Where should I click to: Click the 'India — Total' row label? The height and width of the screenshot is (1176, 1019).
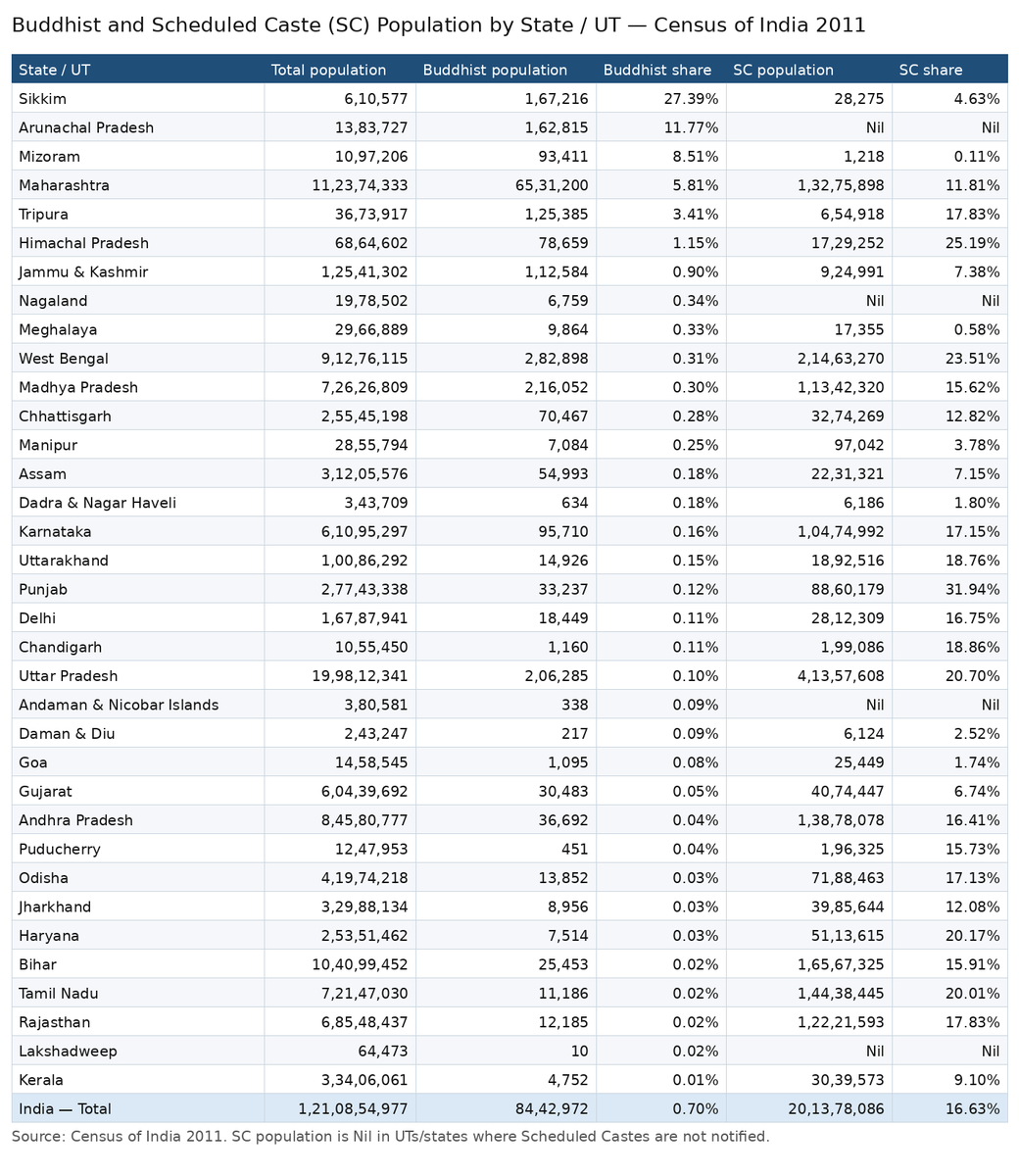[x=138, y=1108]
